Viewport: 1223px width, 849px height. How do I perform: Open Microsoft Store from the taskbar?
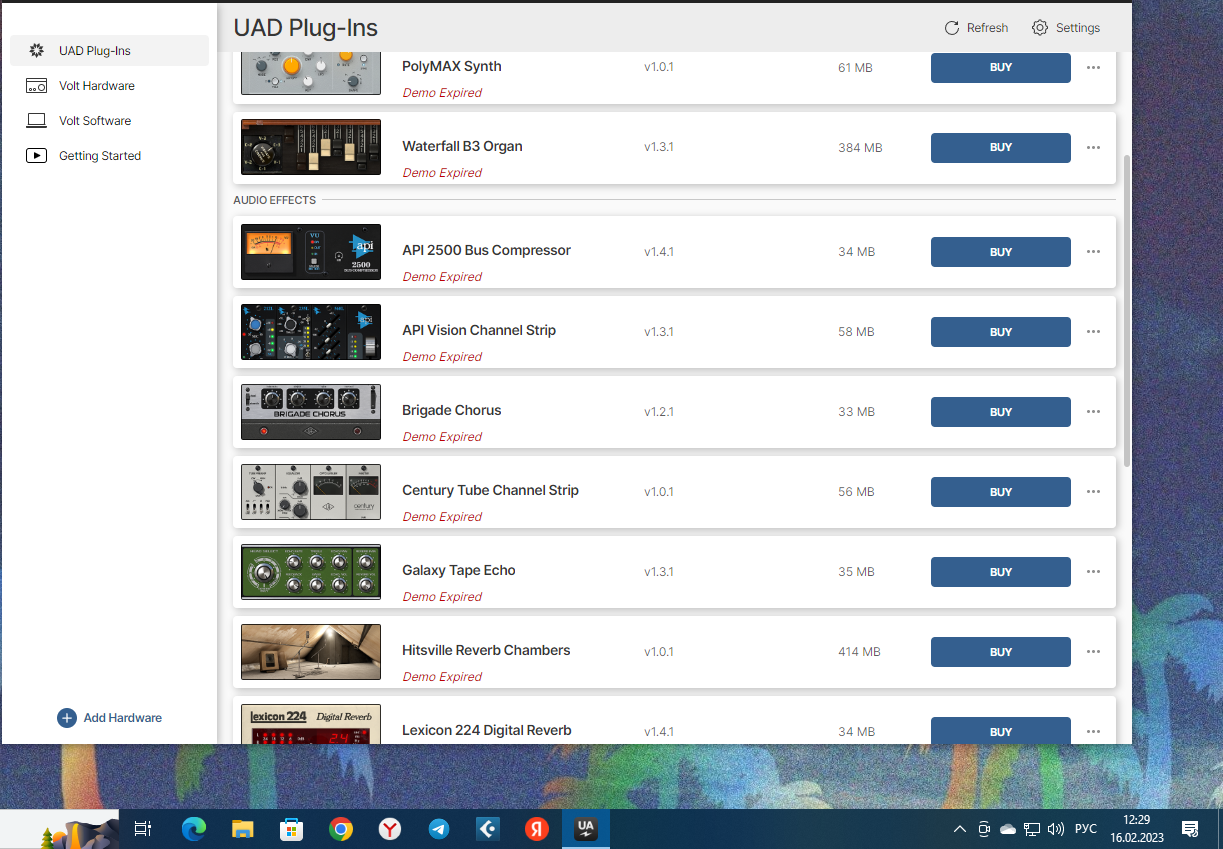click(292, 829)
